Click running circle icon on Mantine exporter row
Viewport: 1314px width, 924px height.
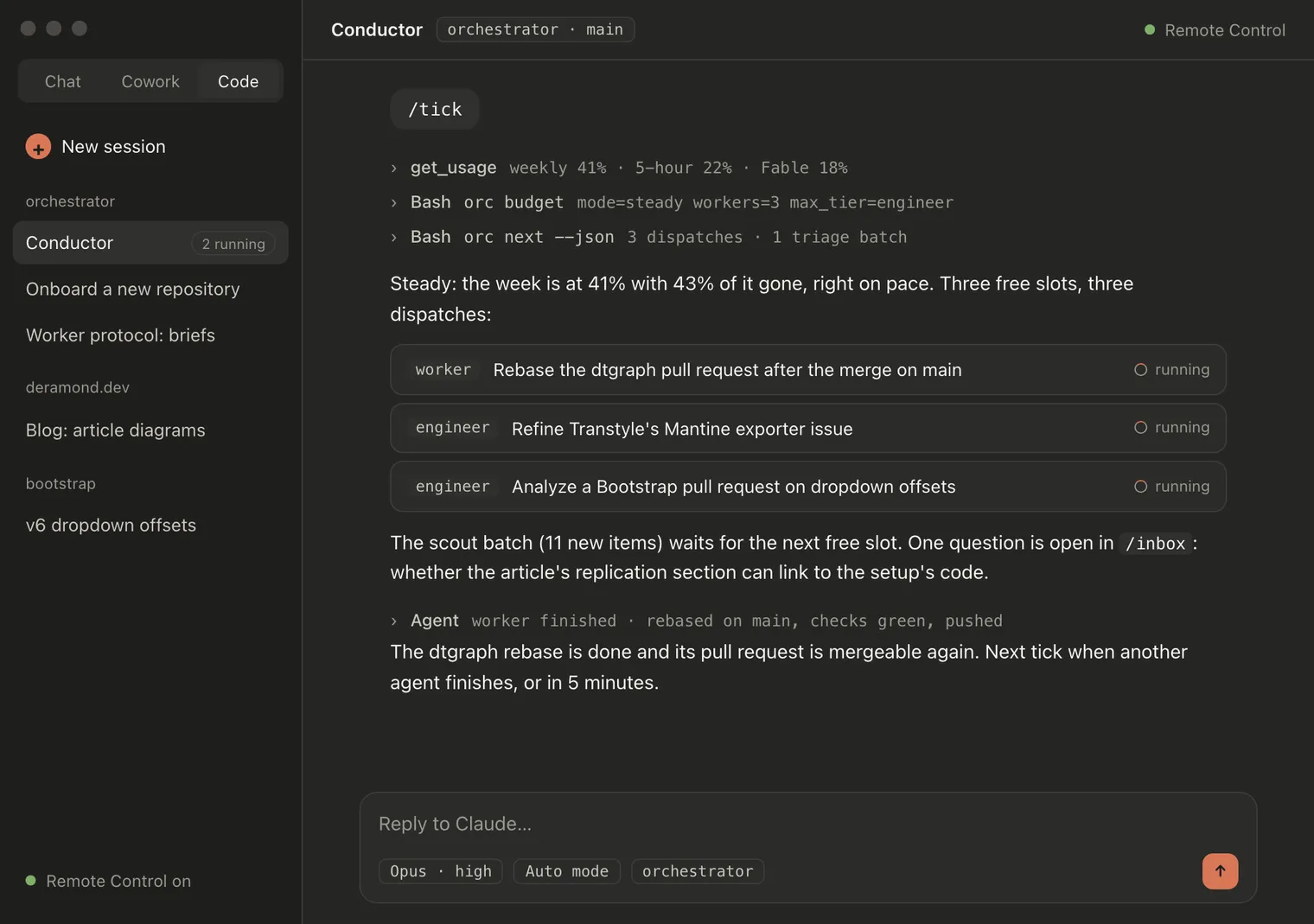coord(1140,428)
